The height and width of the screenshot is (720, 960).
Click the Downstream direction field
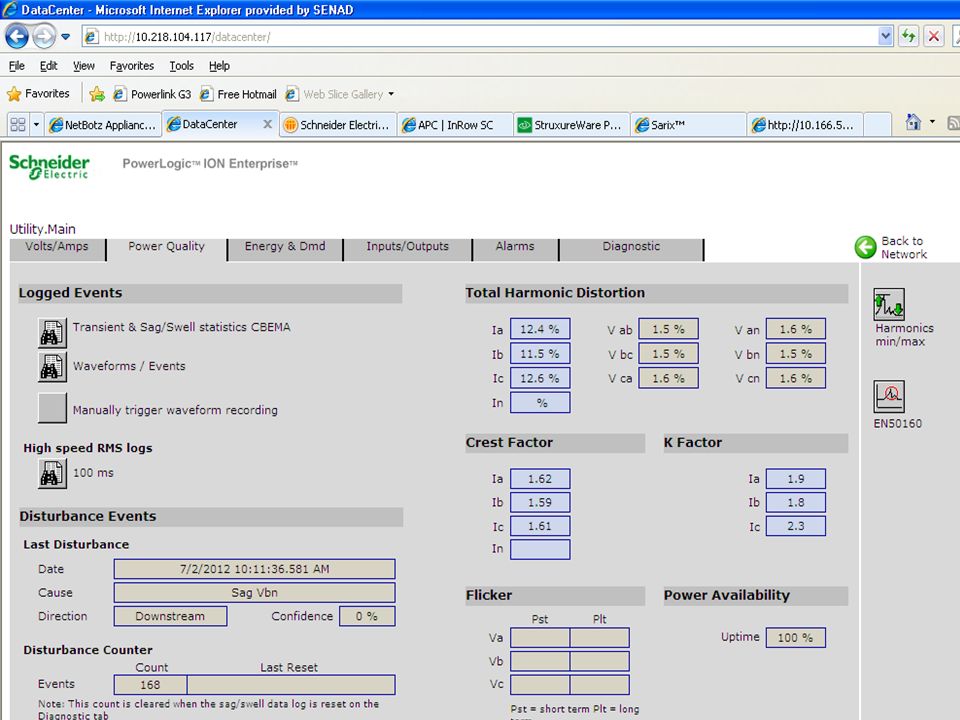coord(170,616)
